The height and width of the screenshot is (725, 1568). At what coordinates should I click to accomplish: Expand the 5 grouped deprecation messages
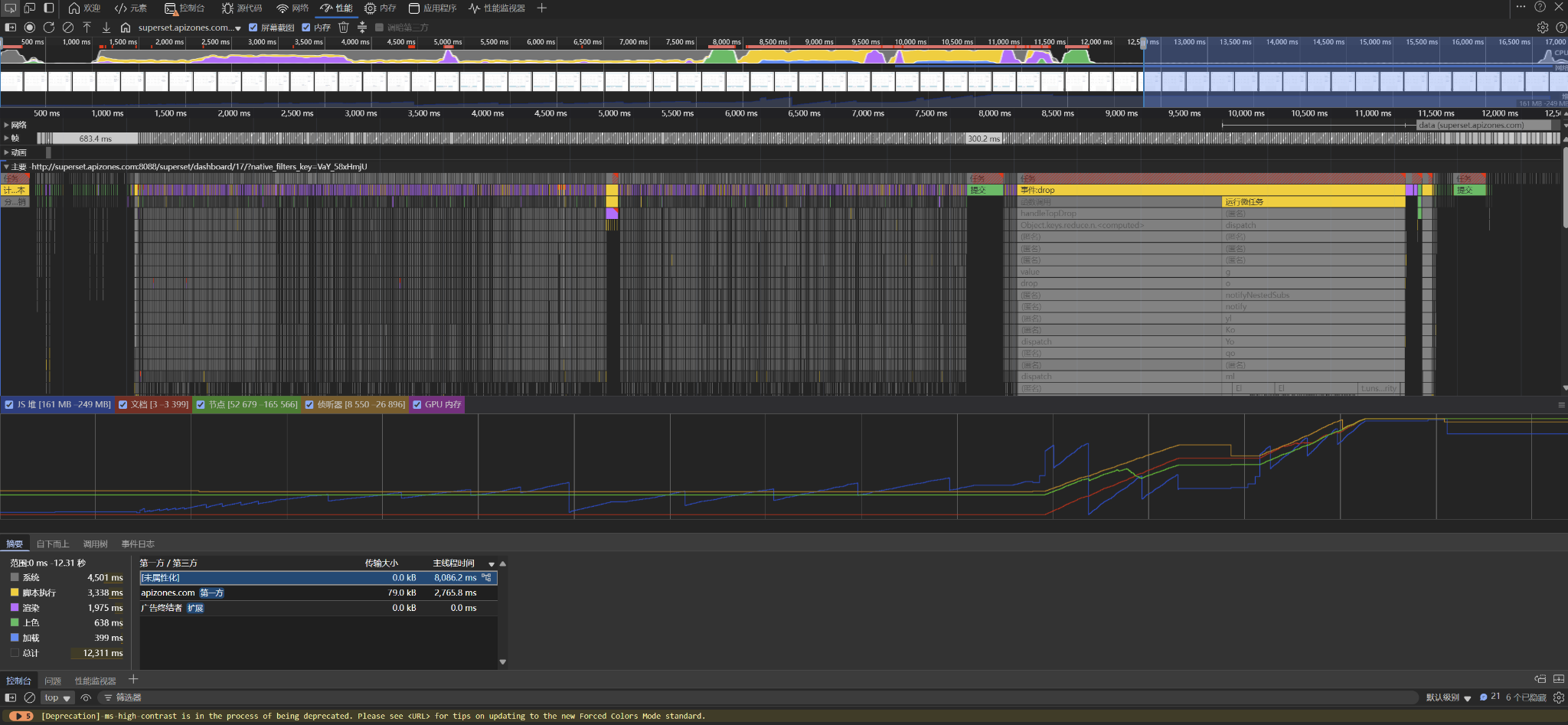(x=21, y=716)
